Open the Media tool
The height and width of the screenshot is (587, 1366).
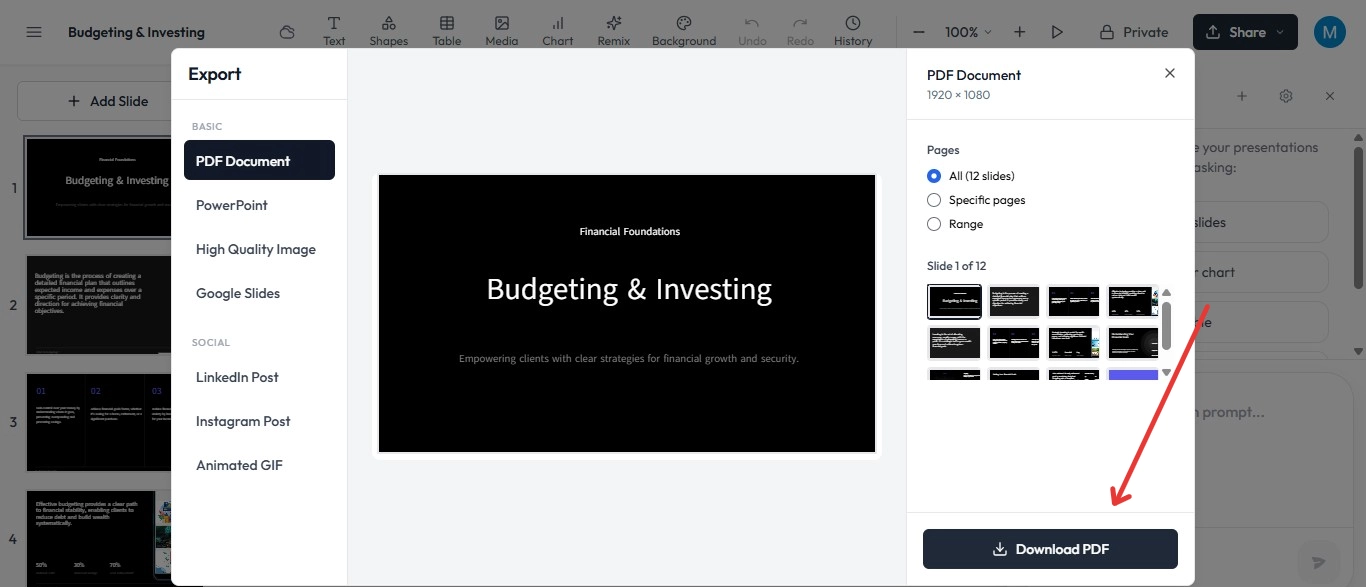coord(502,31)
